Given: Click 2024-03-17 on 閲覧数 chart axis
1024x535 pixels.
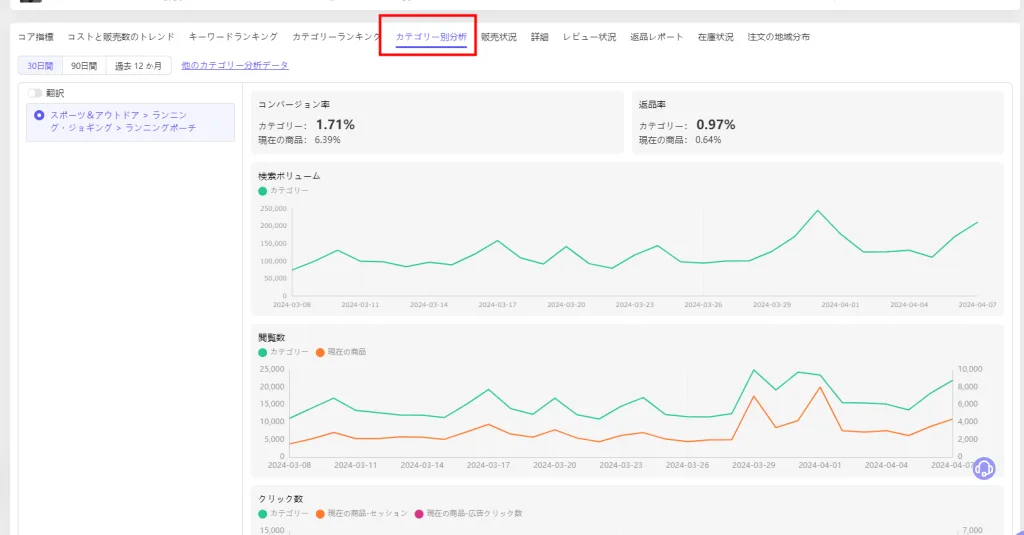Looking at the screenshot, I should pyautogui.click(x=488, y=465).
